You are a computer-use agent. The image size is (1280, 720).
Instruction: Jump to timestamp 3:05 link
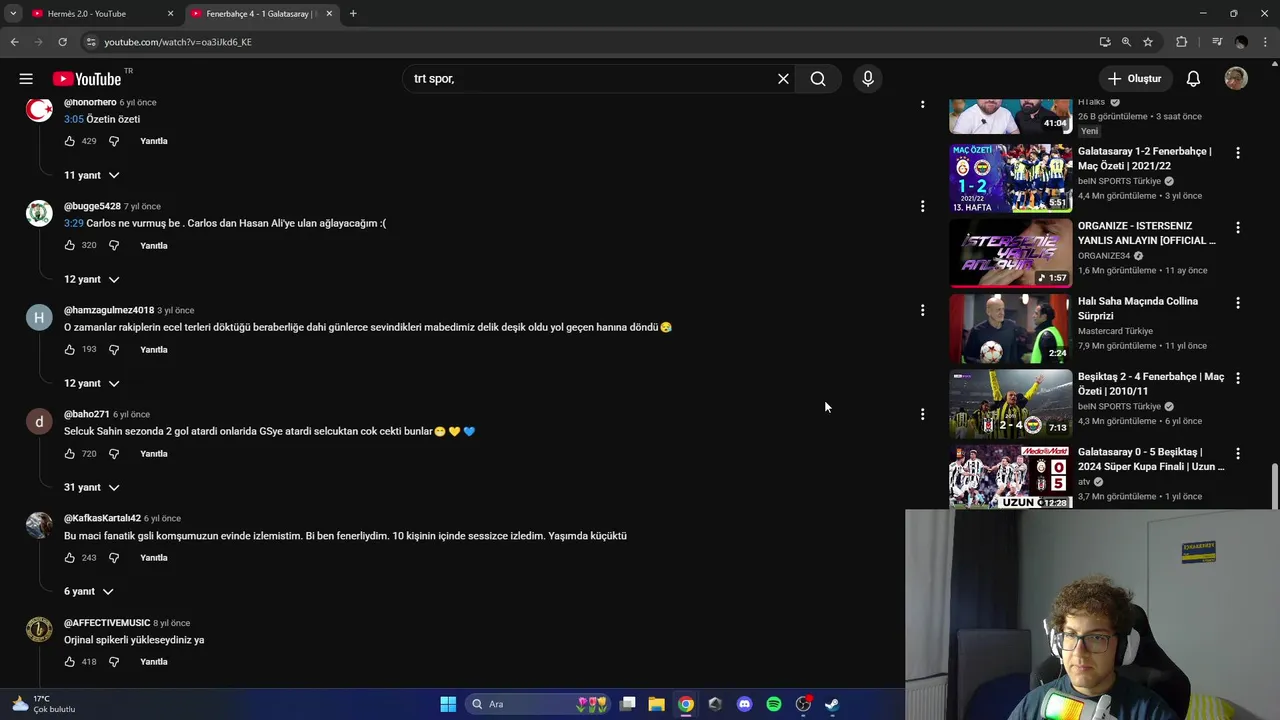(74, 119)
